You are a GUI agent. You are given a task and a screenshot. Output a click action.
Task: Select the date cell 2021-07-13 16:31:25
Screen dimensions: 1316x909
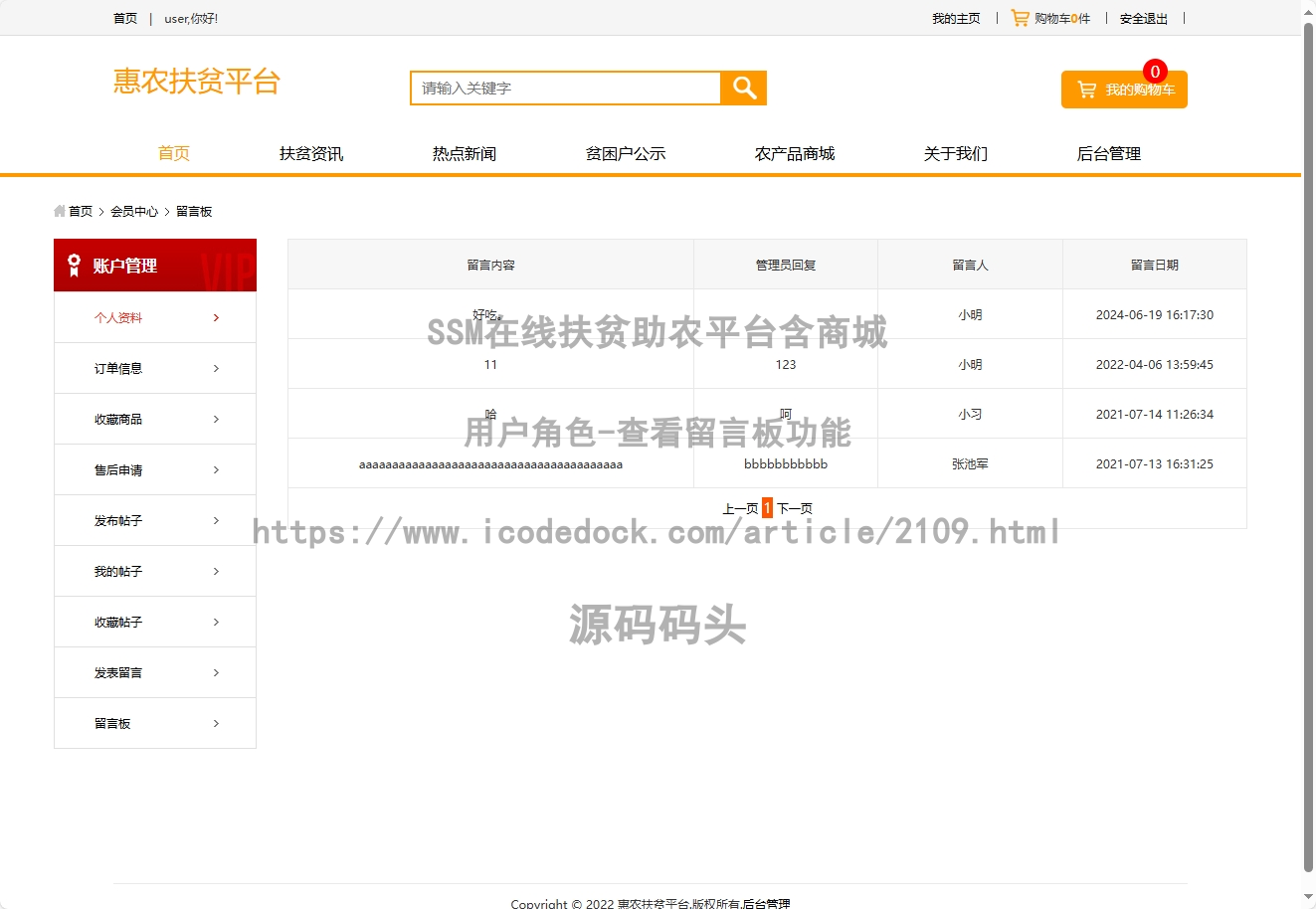click(1155, 463)
